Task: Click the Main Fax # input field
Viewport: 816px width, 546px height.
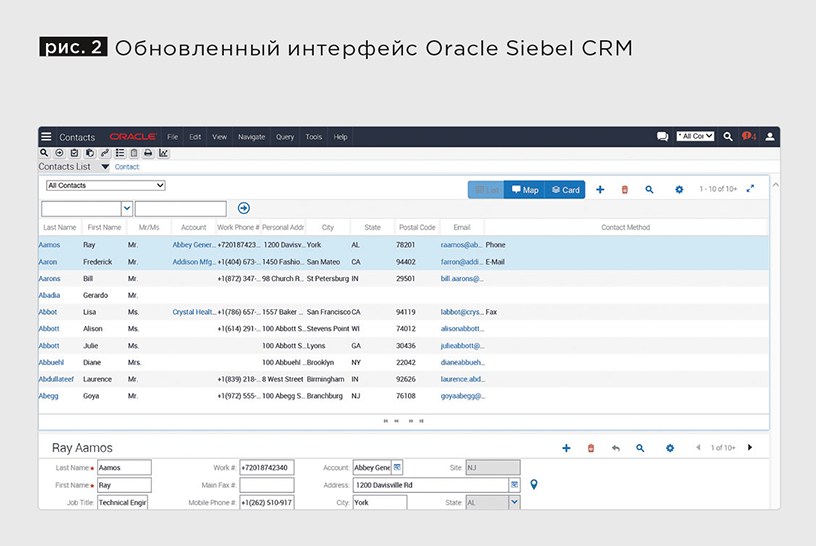Action: 266,485
